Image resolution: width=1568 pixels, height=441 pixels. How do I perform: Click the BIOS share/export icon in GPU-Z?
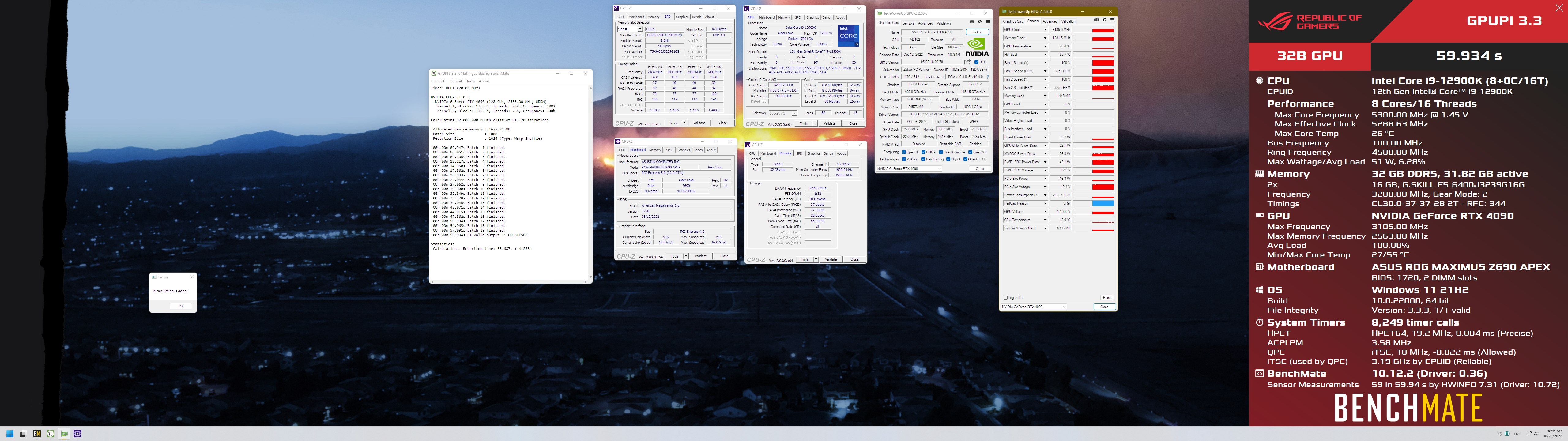967,62
